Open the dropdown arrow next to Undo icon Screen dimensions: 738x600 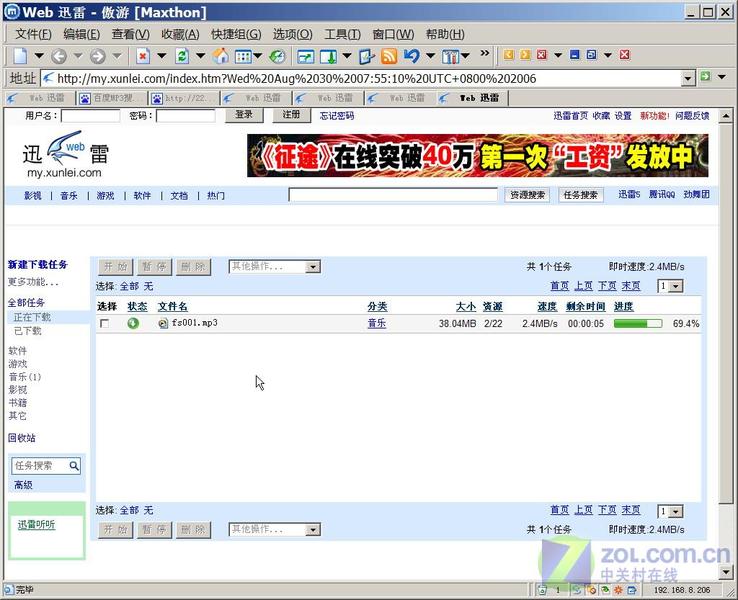[430, 56]
